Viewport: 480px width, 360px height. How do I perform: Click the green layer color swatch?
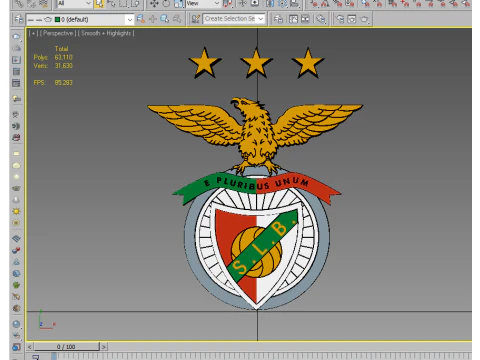(x=57, y=20)
